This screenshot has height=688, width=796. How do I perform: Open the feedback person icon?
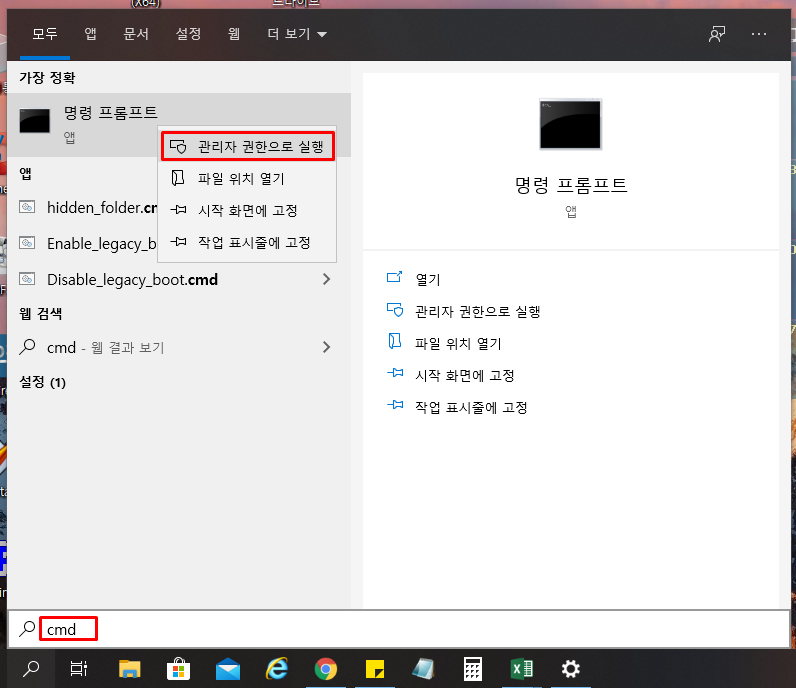tap(717, 34)
